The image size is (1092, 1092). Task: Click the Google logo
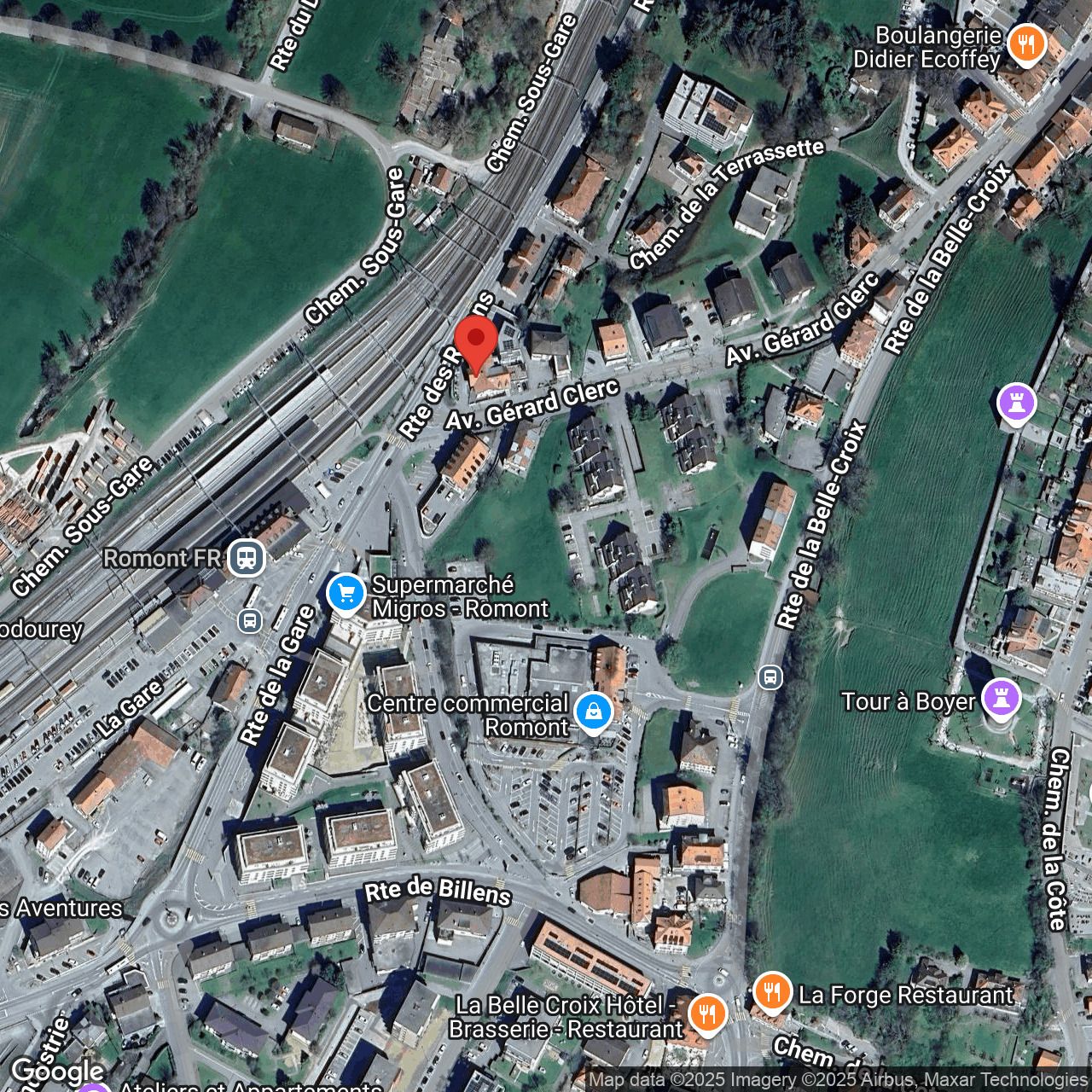point(58,1072)
